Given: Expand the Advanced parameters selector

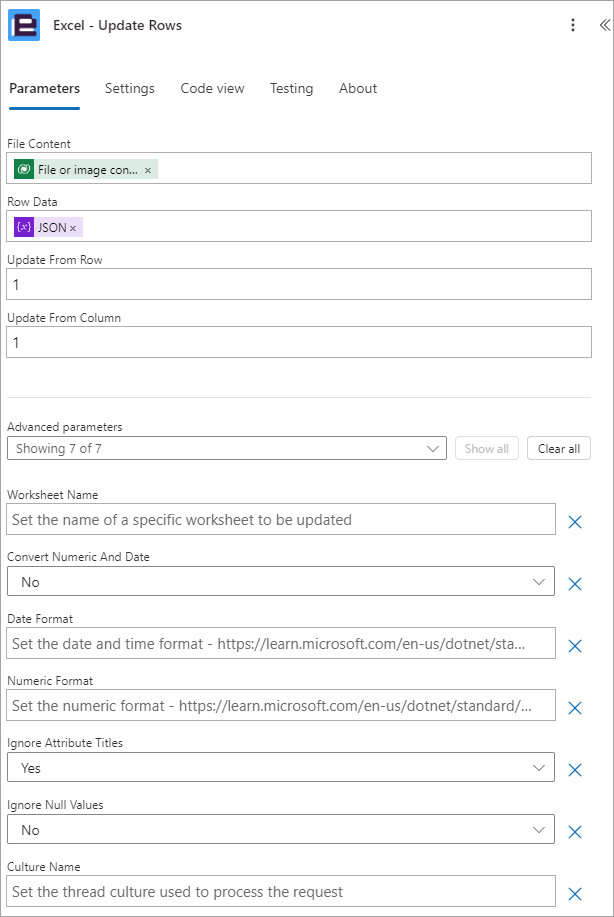Looking at the screenshot, I should 227,449.
